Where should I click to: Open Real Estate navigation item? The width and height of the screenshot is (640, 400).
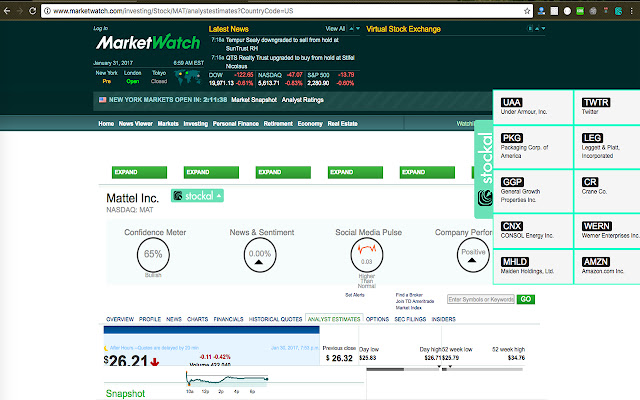pos(342,124)
